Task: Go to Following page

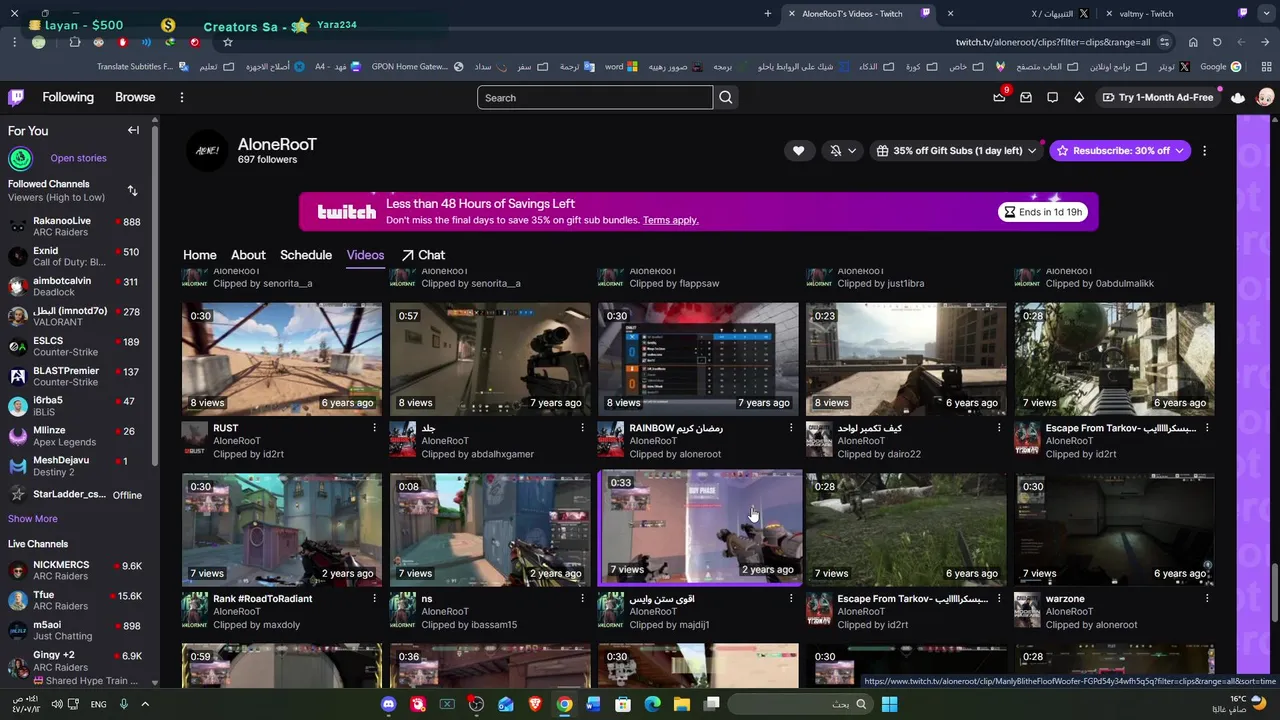Action: click(68, 97)
